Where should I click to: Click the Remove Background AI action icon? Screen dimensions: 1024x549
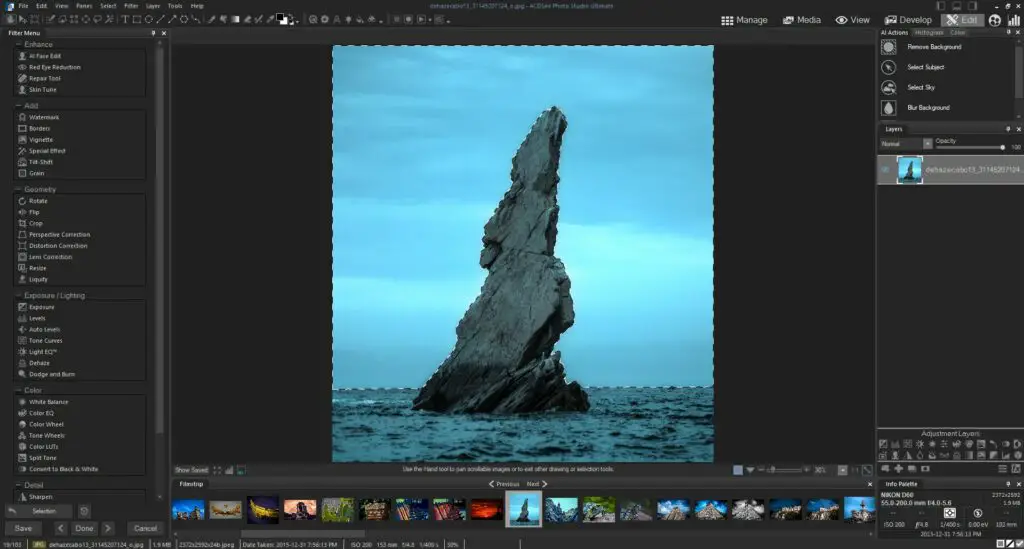(888, 47)
